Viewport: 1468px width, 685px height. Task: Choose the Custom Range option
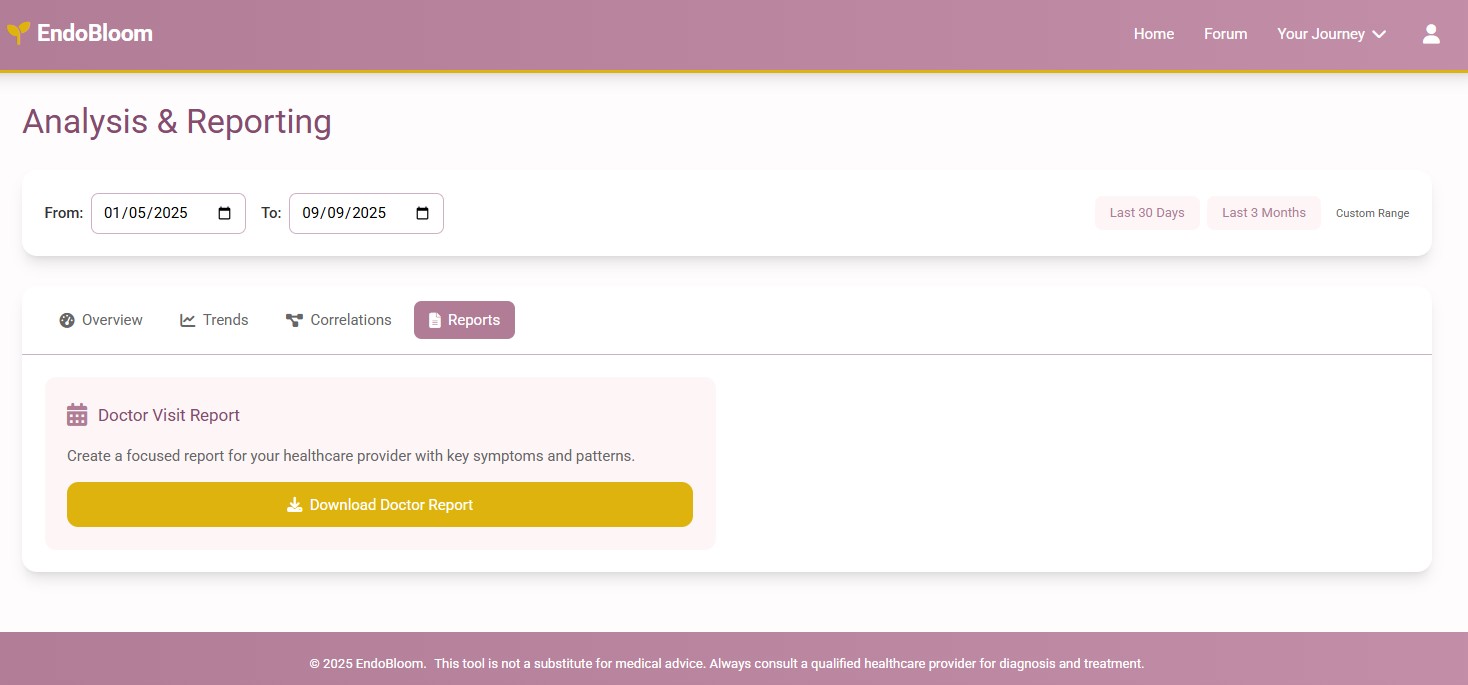click(1372, 213)
